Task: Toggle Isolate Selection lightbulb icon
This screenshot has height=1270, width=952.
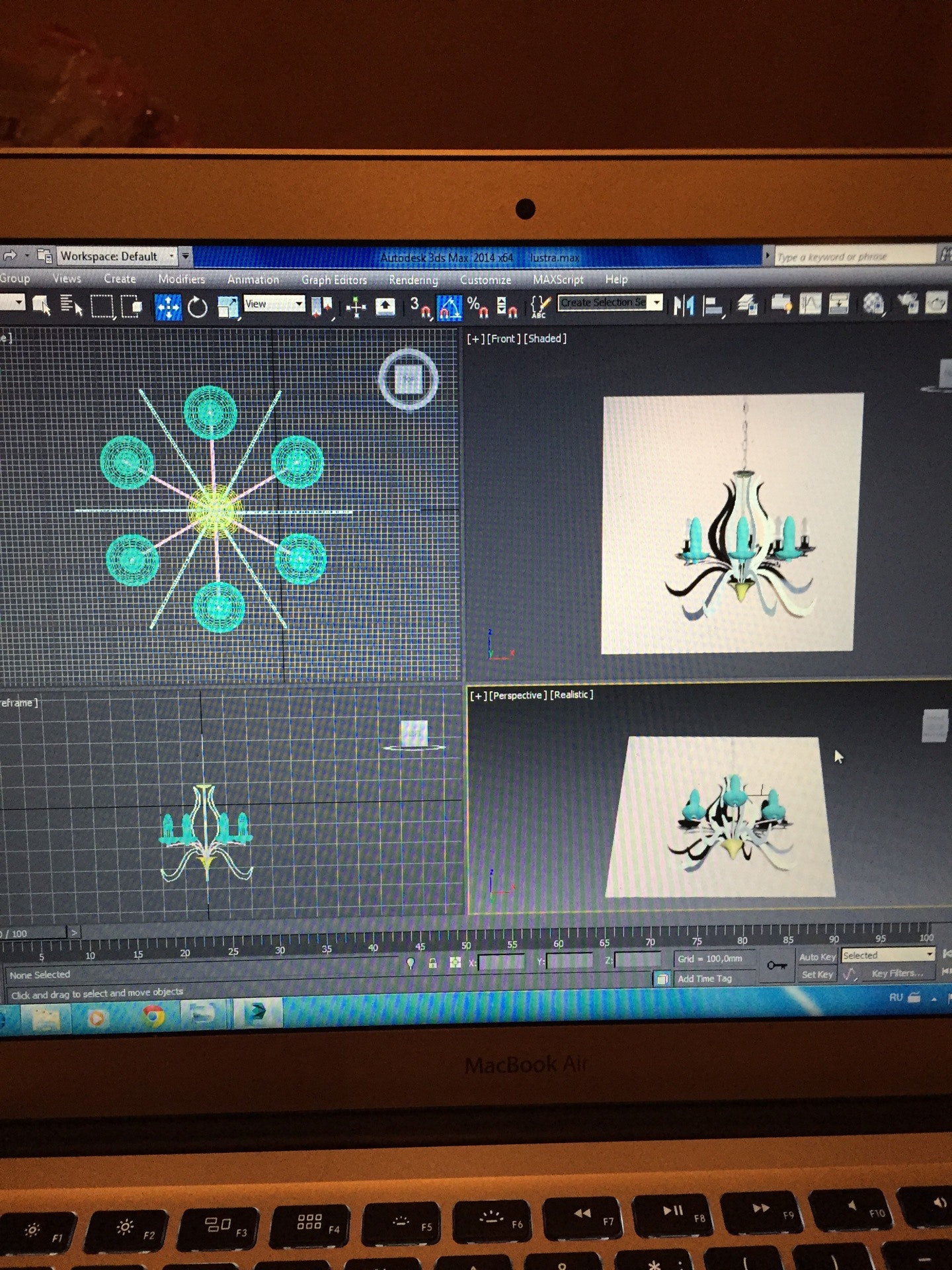Action: (411, 964)
